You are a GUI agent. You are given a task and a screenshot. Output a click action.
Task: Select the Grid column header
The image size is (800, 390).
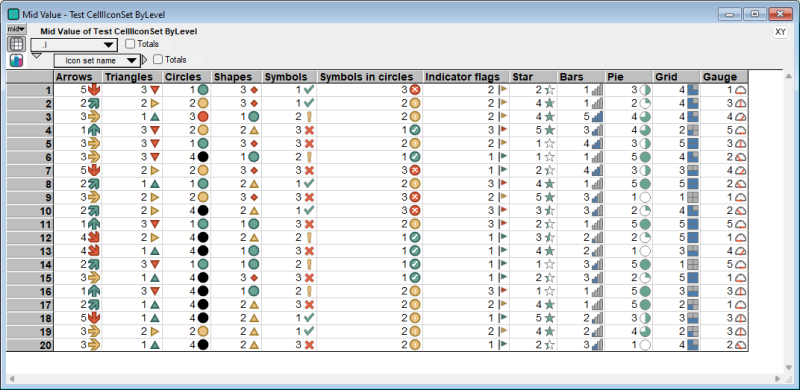677,77
